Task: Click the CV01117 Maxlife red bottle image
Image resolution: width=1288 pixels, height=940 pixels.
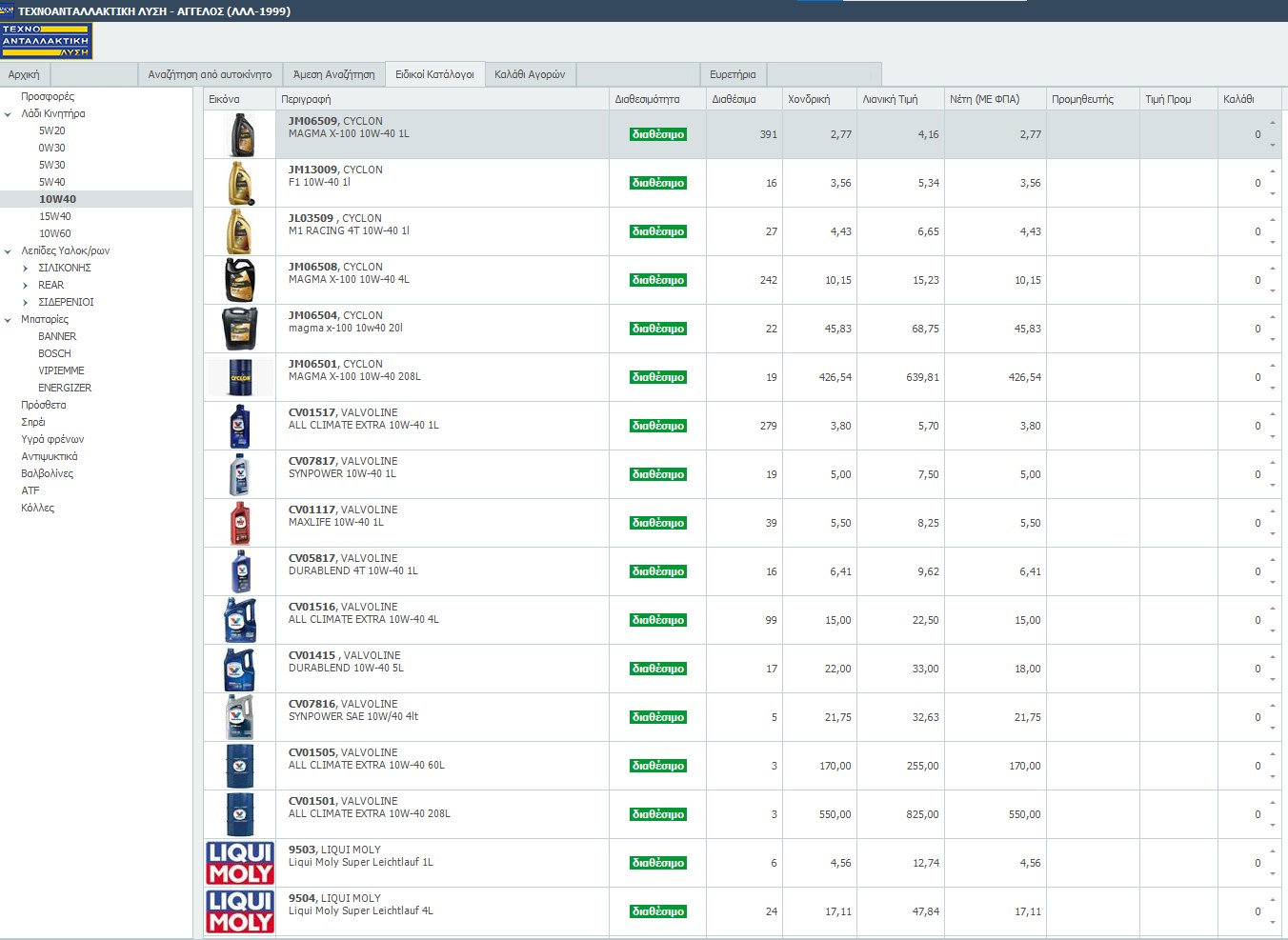Action: (x=240, y=523)
